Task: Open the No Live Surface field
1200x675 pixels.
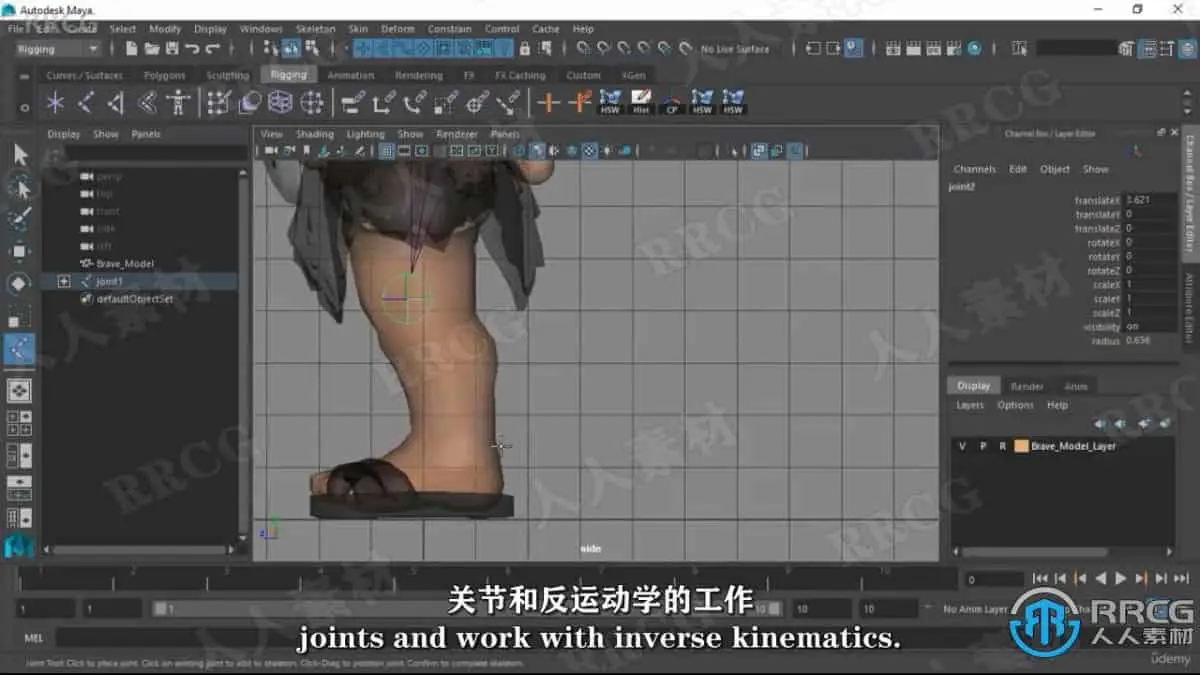Action: pyautogui.click(x=735, y=48)
